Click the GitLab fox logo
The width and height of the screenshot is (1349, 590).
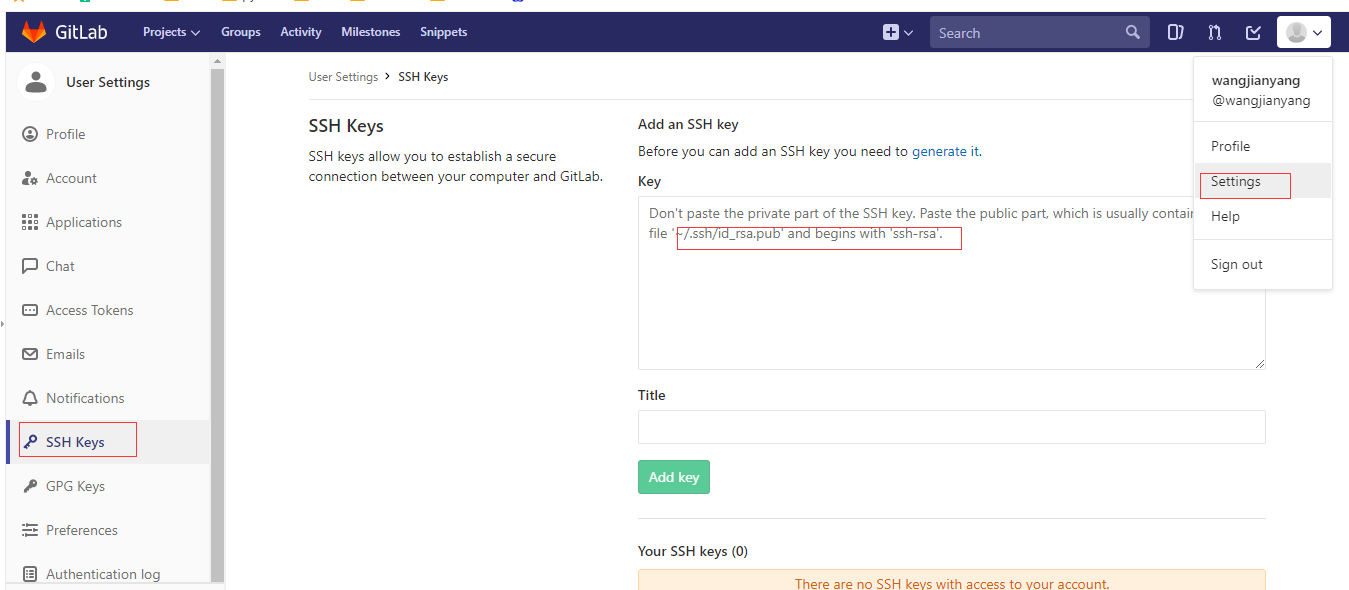[34, 32]
